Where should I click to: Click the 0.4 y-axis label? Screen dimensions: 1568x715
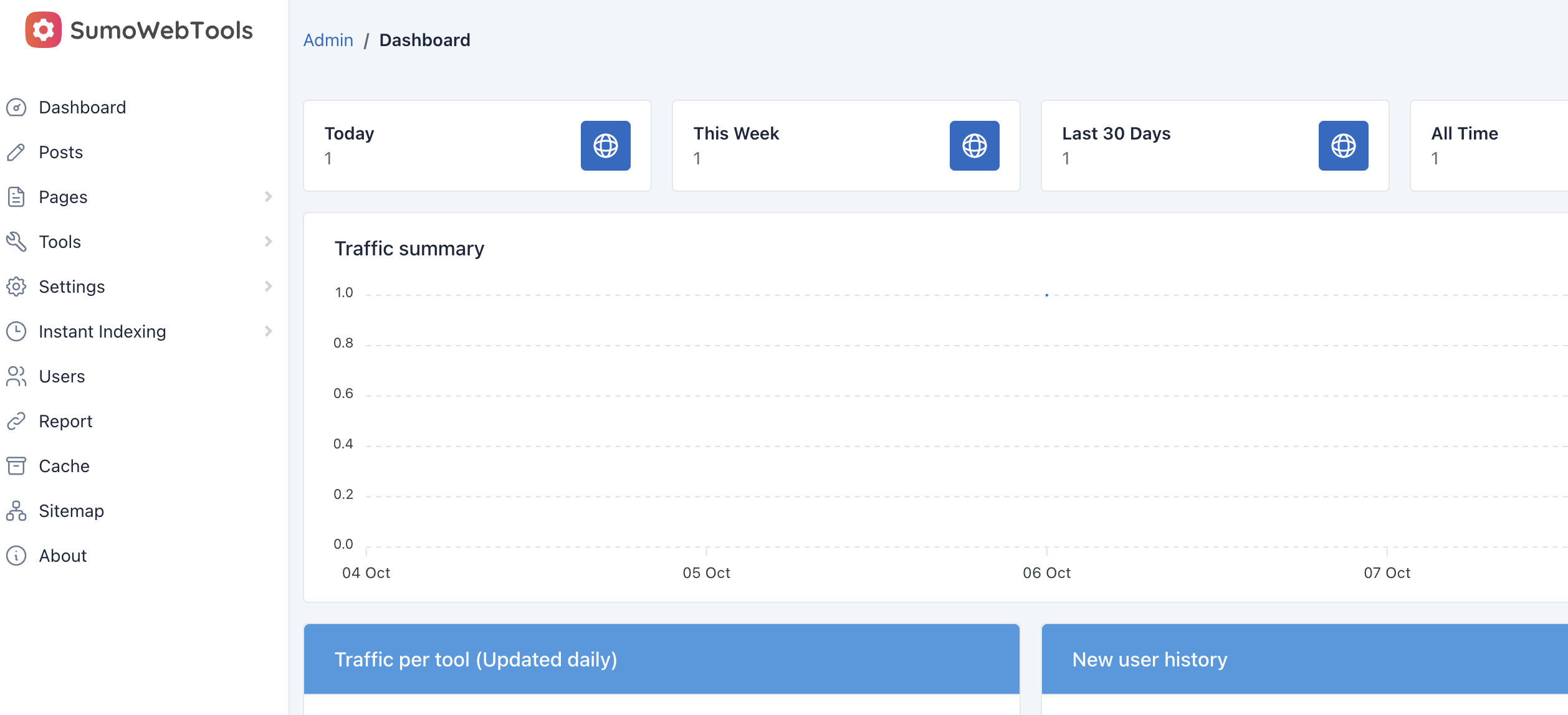343,444
